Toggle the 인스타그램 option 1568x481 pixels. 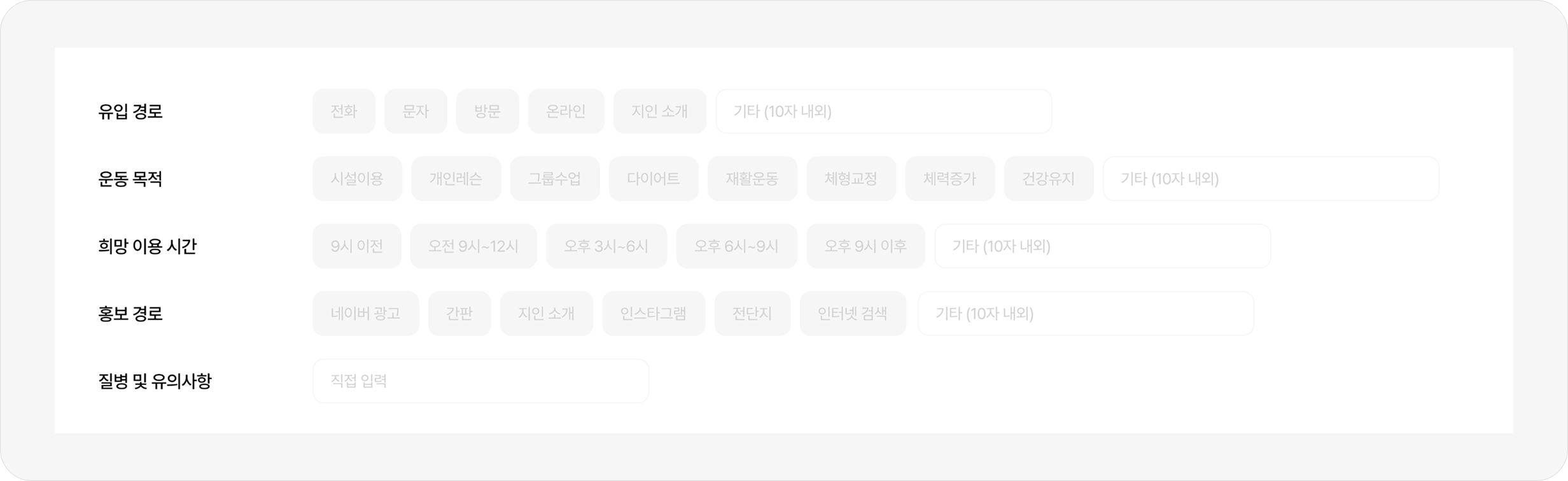[x=654, y=314]
